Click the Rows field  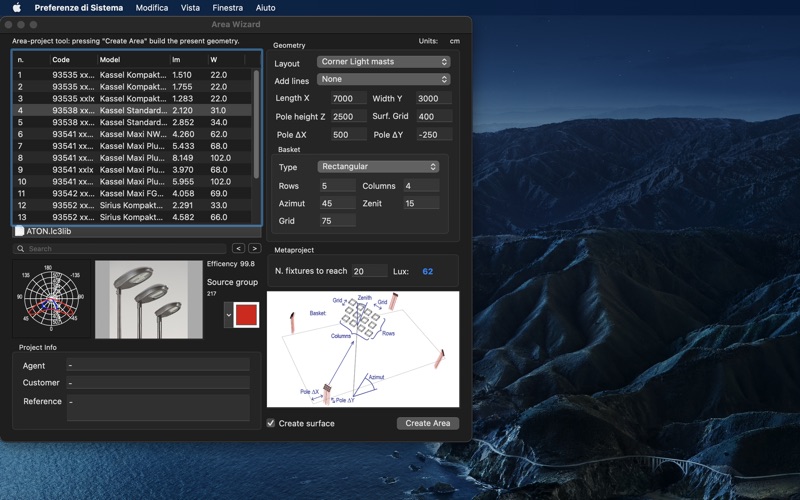tap(338, 186)
